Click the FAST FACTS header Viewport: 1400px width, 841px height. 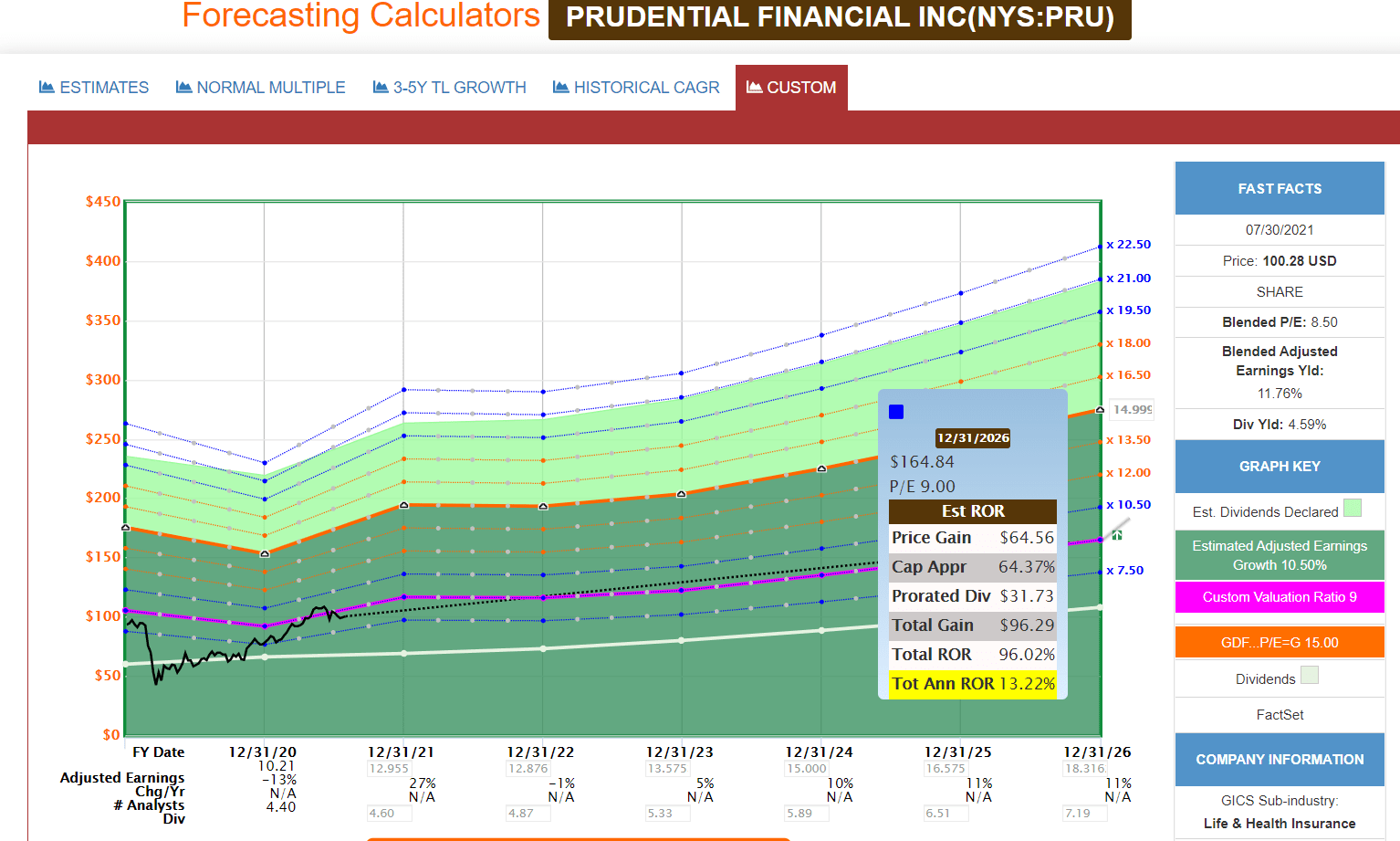click(1280, 188)
